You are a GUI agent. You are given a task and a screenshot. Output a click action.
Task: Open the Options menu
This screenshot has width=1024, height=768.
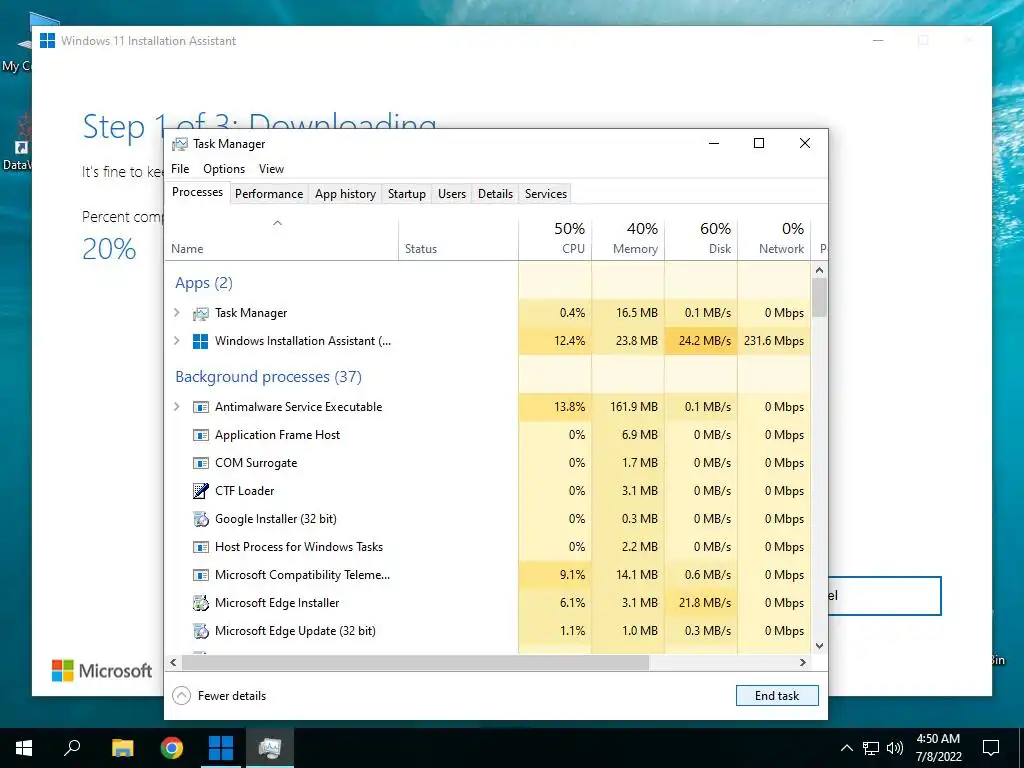click(x=224, y=169)
